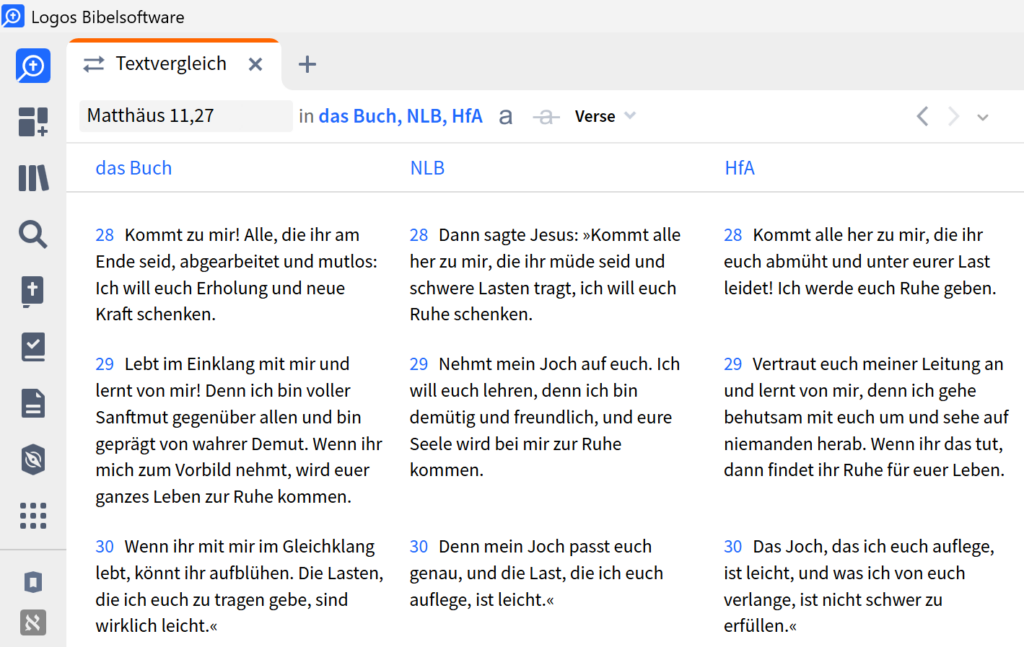Click text 'Das Joch, das ich euch auflege,'
The height and width of the screenshot is (647, 1024).
click(x=873, y=546)
